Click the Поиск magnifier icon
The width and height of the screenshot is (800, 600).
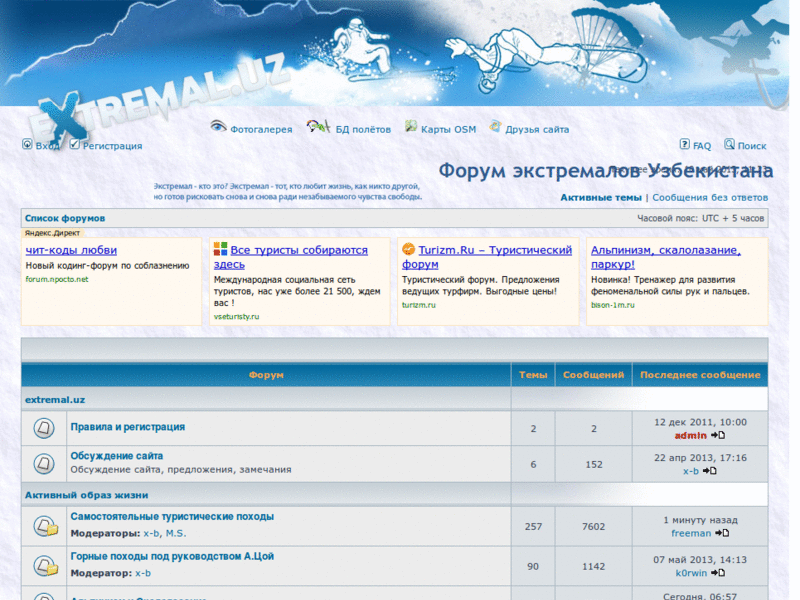(730, 145)
